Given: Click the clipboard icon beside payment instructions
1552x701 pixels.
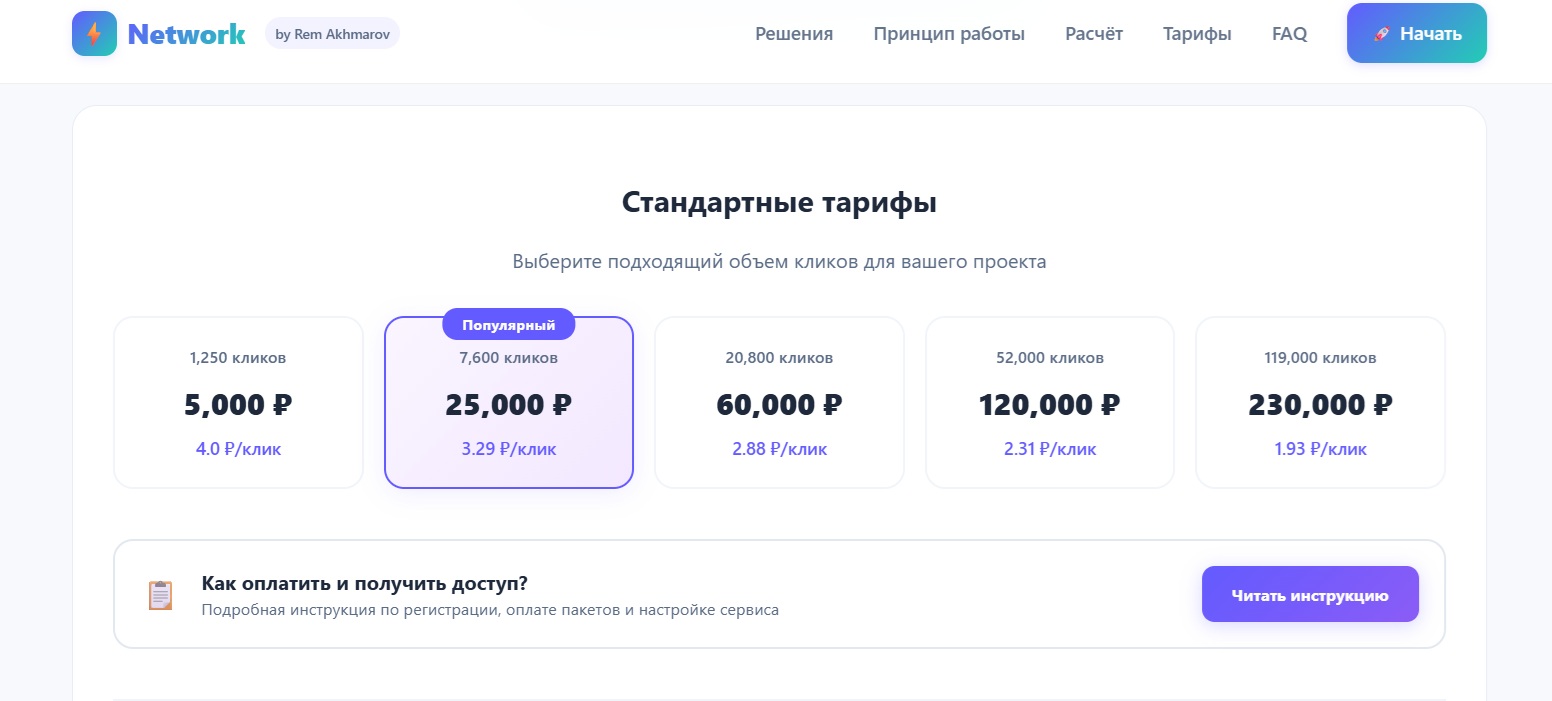Looking at the screenshot, I should click(160, 595).
